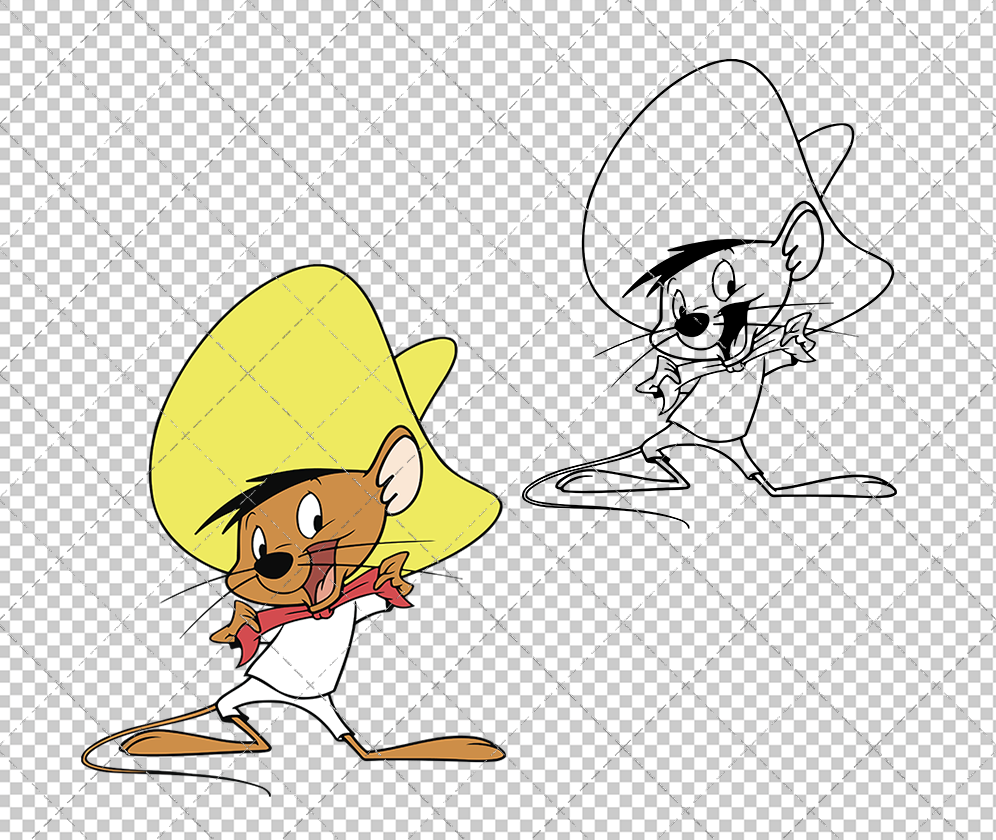Click the pink inner ear of the colored mouse
Image resolution: width=996 pixels, height=840 pixels.
coord(403,473)
